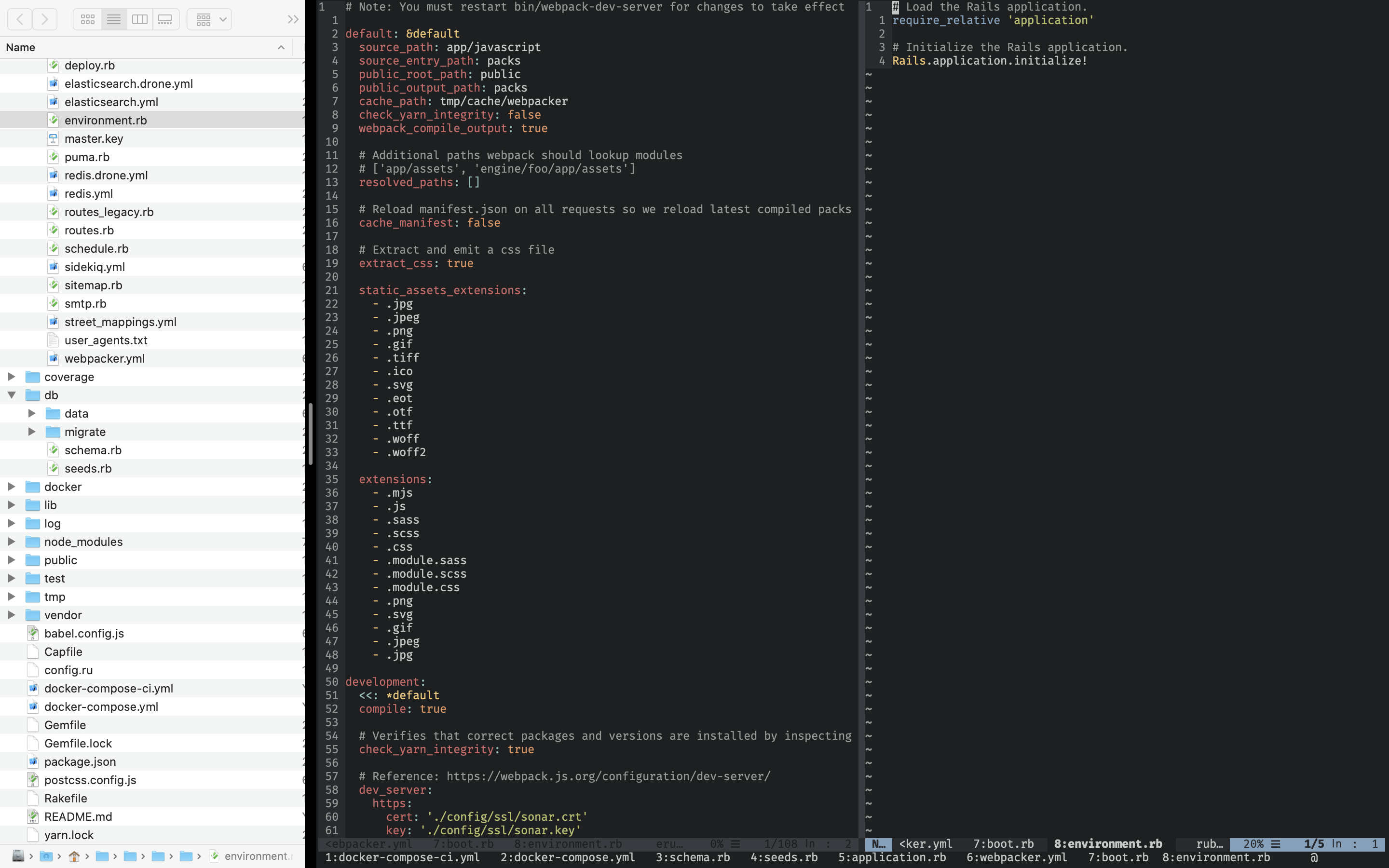Show hidden toolbar items with double chevron
1389x868 pixels.
pos(293,19)
